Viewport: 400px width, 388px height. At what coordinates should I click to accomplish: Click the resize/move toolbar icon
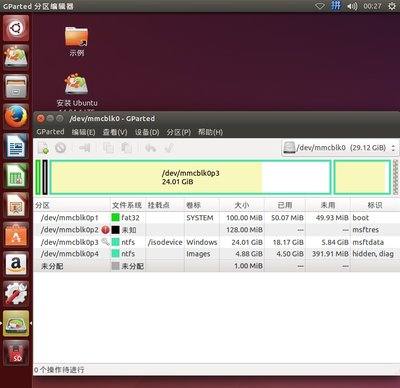tap(85, 148)
